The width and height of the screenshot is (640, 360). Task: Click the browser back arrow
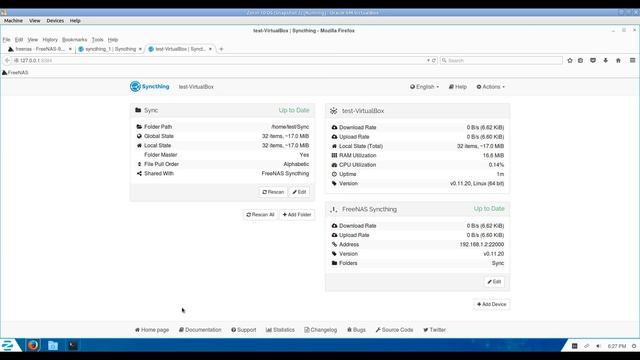pos(7,60)
